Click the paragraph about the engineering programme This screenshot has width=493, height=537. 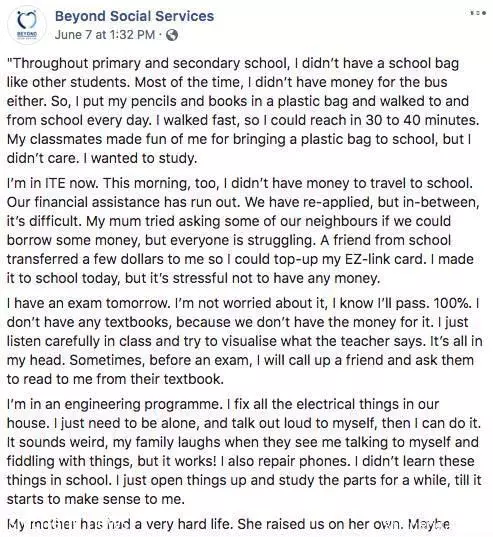[244, 451]
